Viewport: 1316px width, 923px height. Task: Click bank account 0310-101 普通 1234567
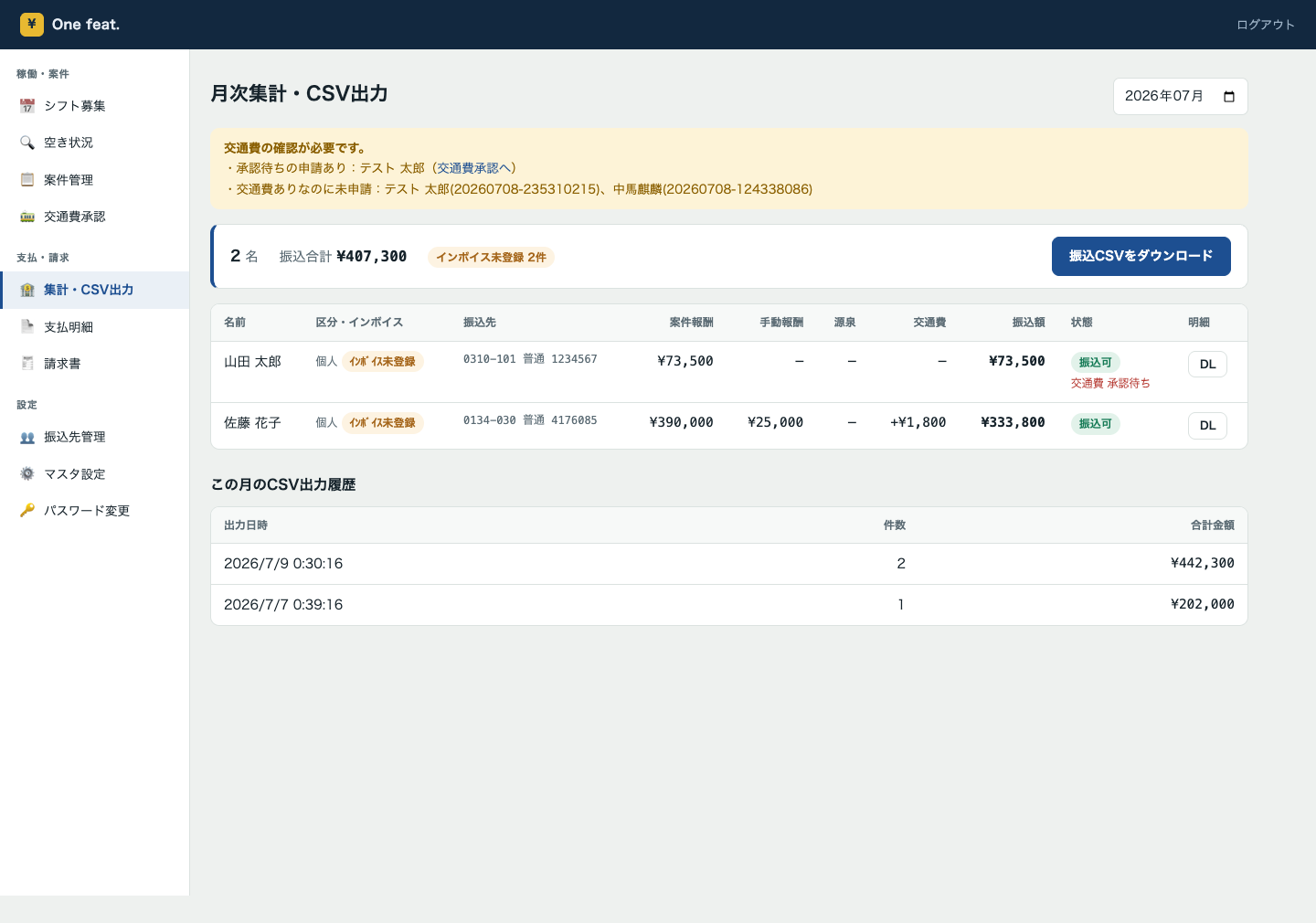point(530,359)
